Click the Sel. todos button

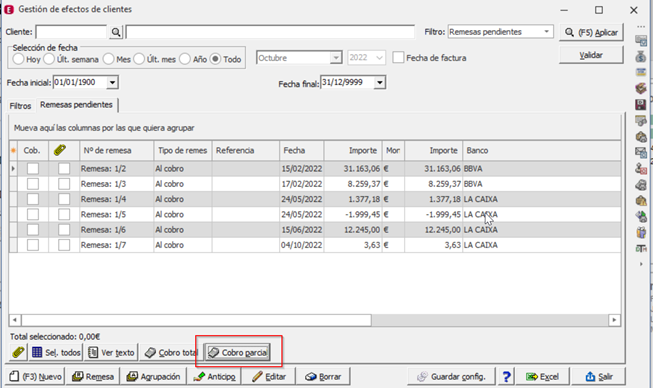(x=56, y=353)
